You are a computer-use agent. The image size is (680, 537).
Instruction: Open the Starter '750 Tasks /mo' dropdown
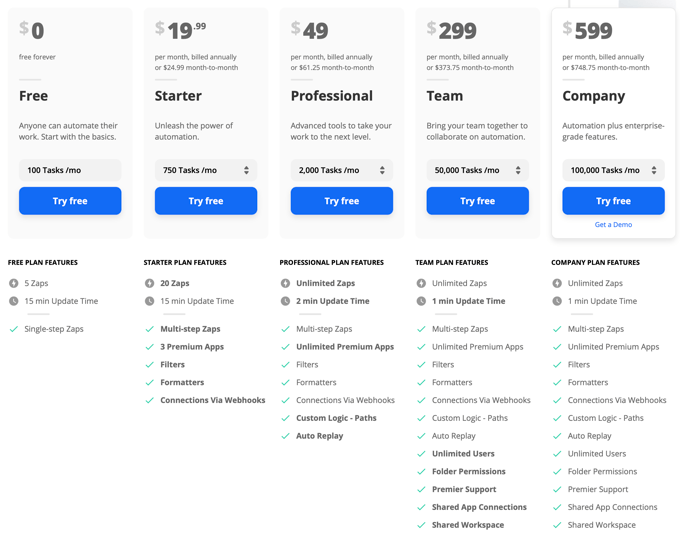206,170
